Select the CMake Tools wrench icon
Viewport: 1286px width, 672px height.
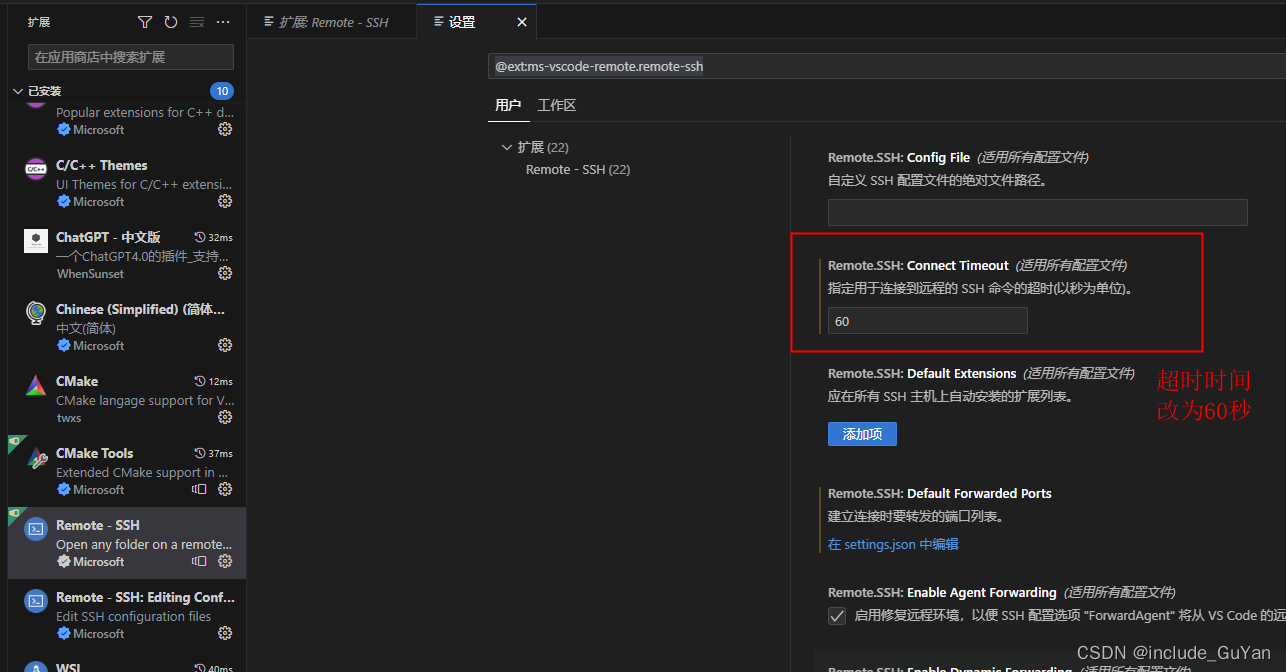click(x=36, y=459)
